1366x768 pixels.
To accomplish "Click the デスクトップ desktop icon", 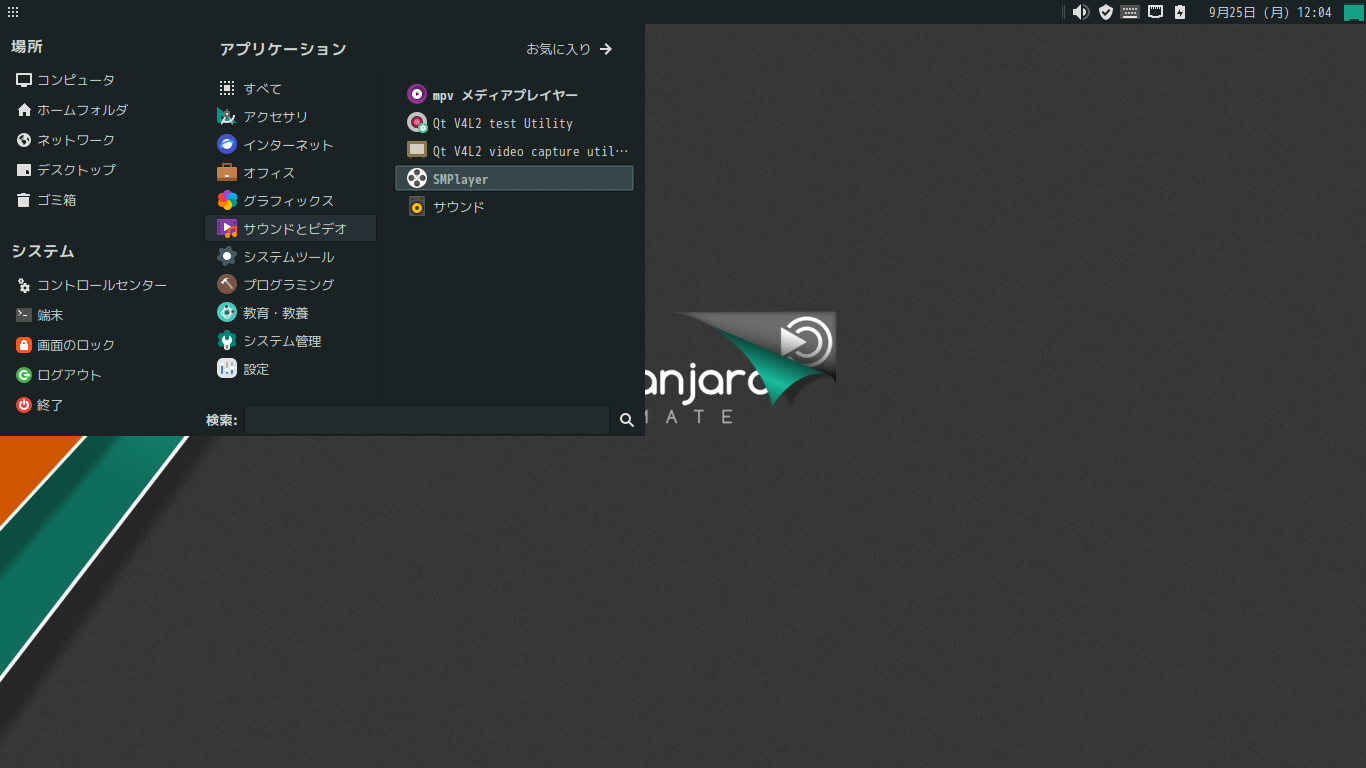I will (x=24, y=170).
